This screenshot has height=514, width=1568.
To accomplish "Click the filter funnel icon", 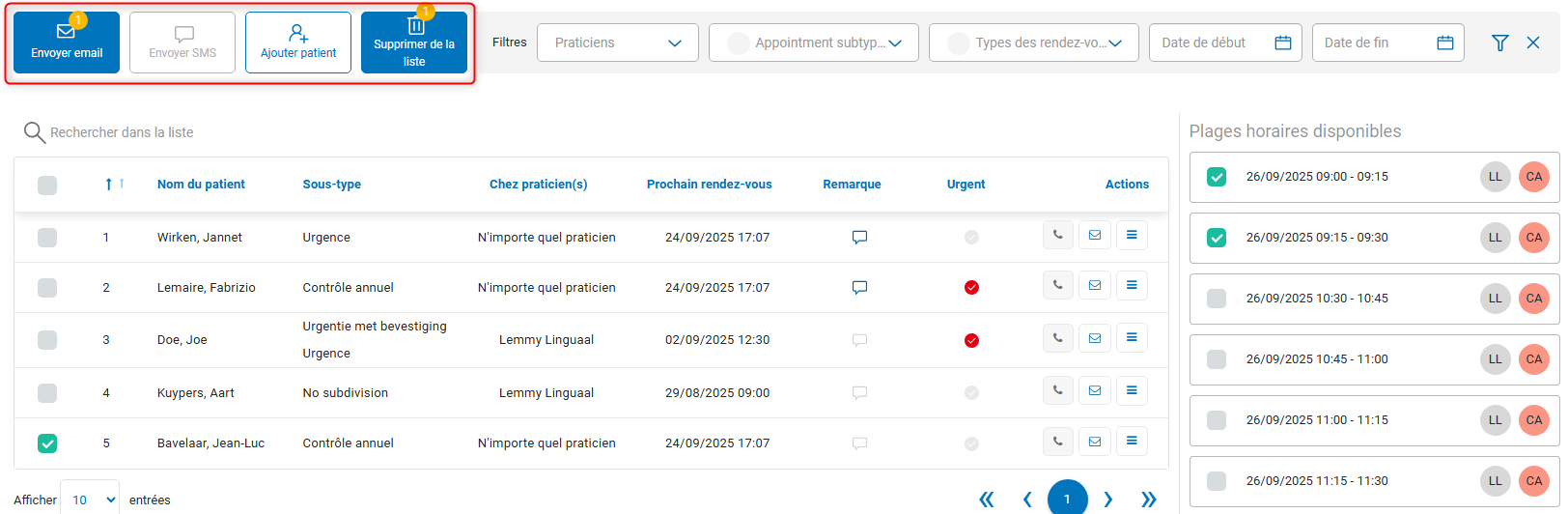I will click(x=1499, y=43).
